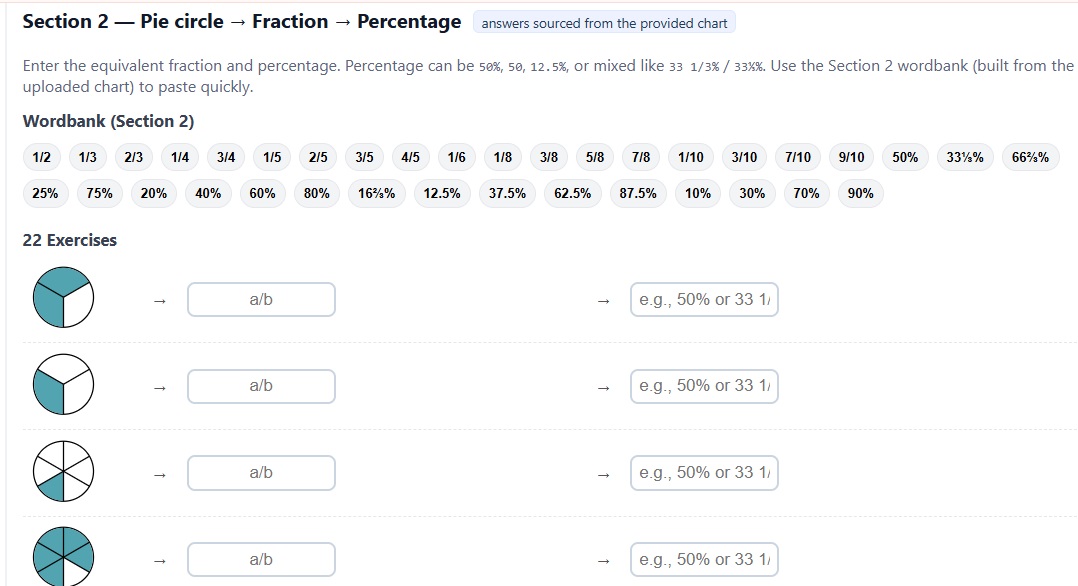Pick the 12.5% wordbank chip
Screen dimensions: 1078x586
click(442, 193)
